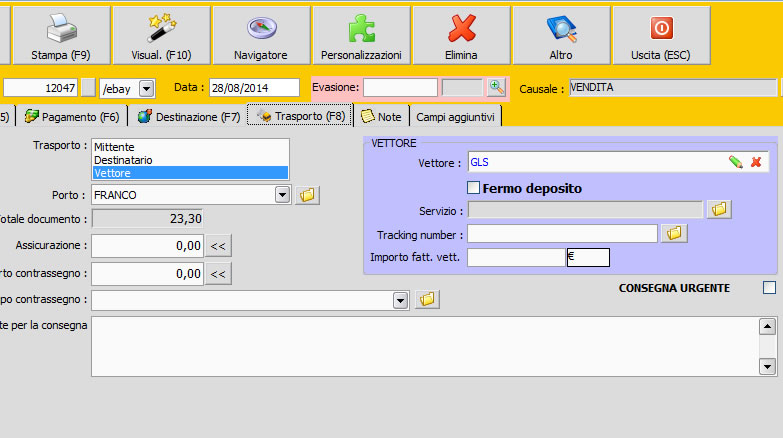The image size is (783, 438).
Task: Tick the CONSEGNA URGENTE checkbox
Action: coord(770,288)
